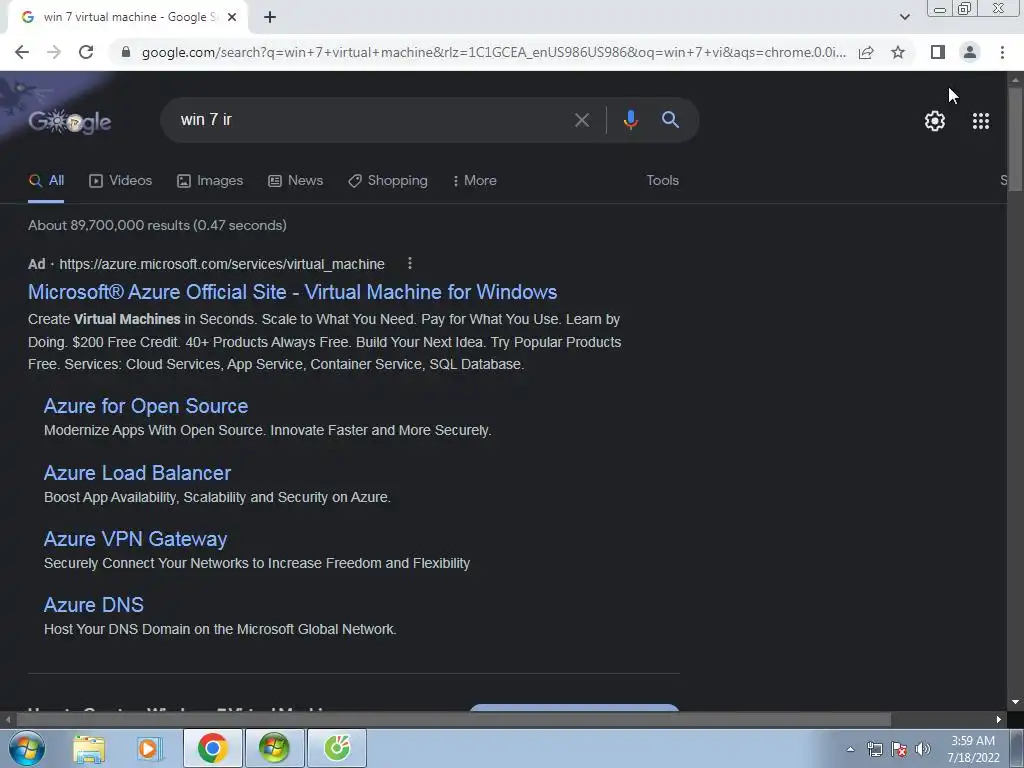Click the Windows flag taskbar app
The image size is (1024, 768).
click(x=274, y=748)
